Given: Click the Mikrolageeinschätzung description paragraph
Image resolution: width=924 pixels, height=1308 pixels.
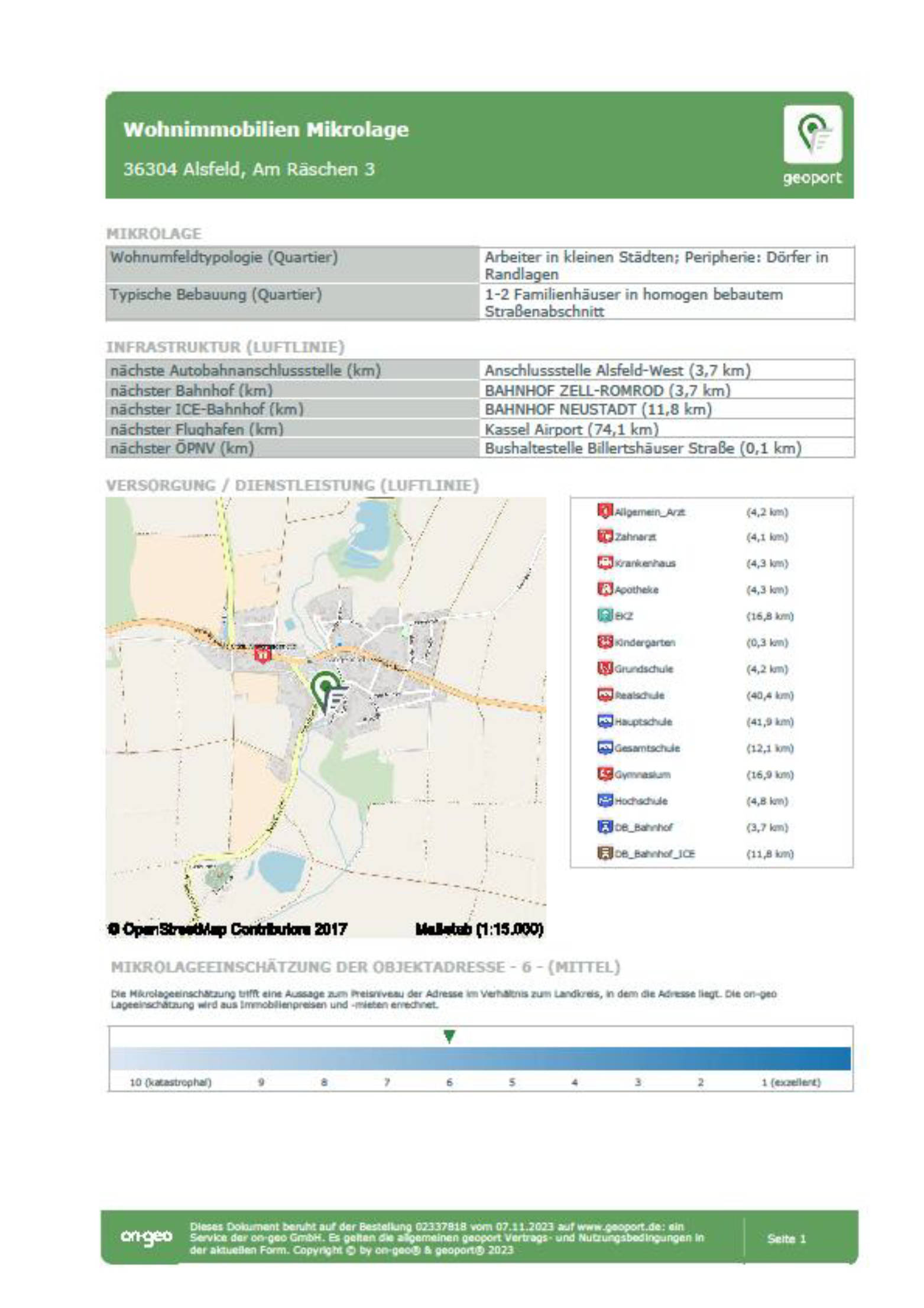Looking at the screenshot, I should click(x=443, y=999).
